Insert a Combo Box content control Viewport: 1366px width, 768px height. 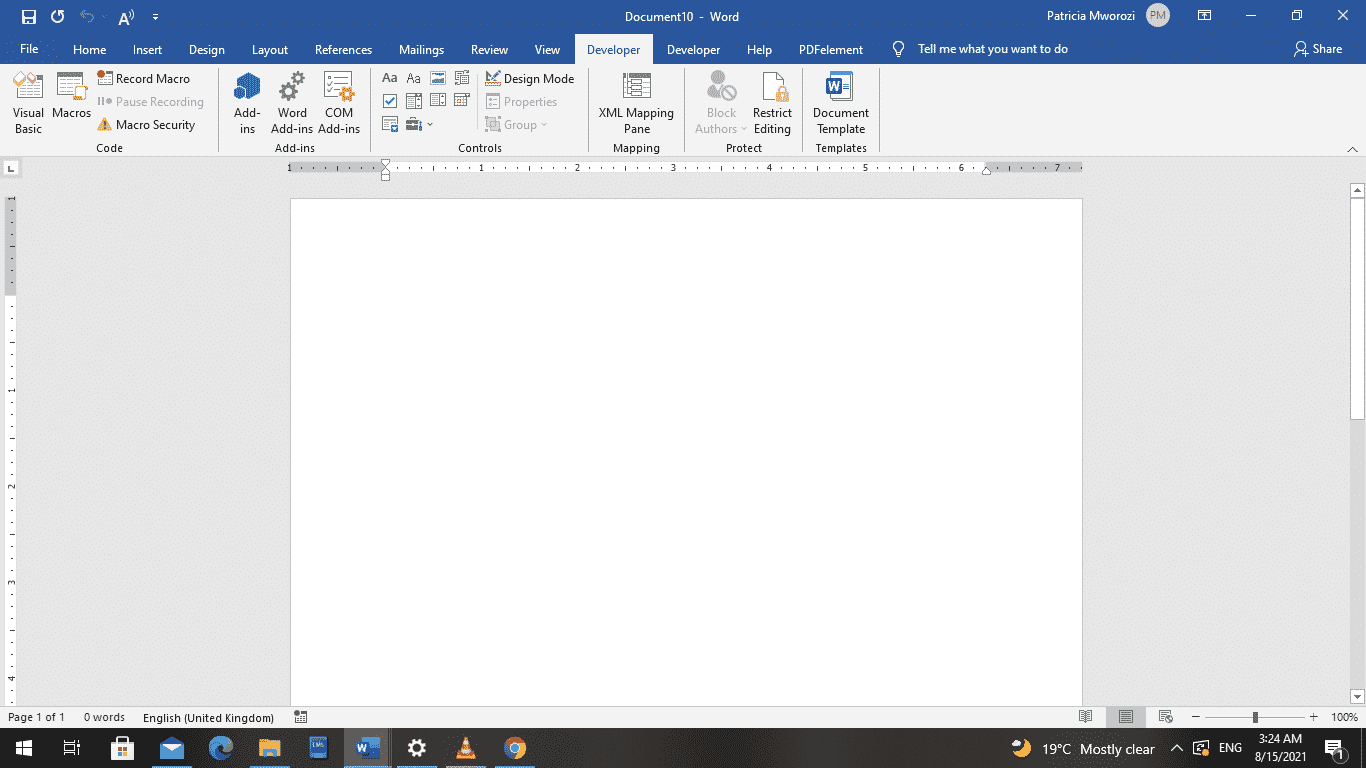tap(413, 100)
